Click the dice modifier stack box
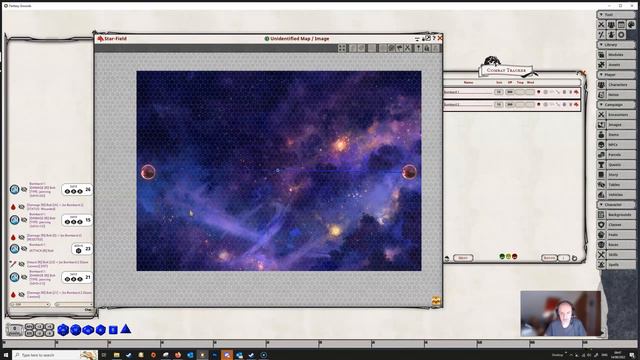640x360 pixels. click(15, 330)
